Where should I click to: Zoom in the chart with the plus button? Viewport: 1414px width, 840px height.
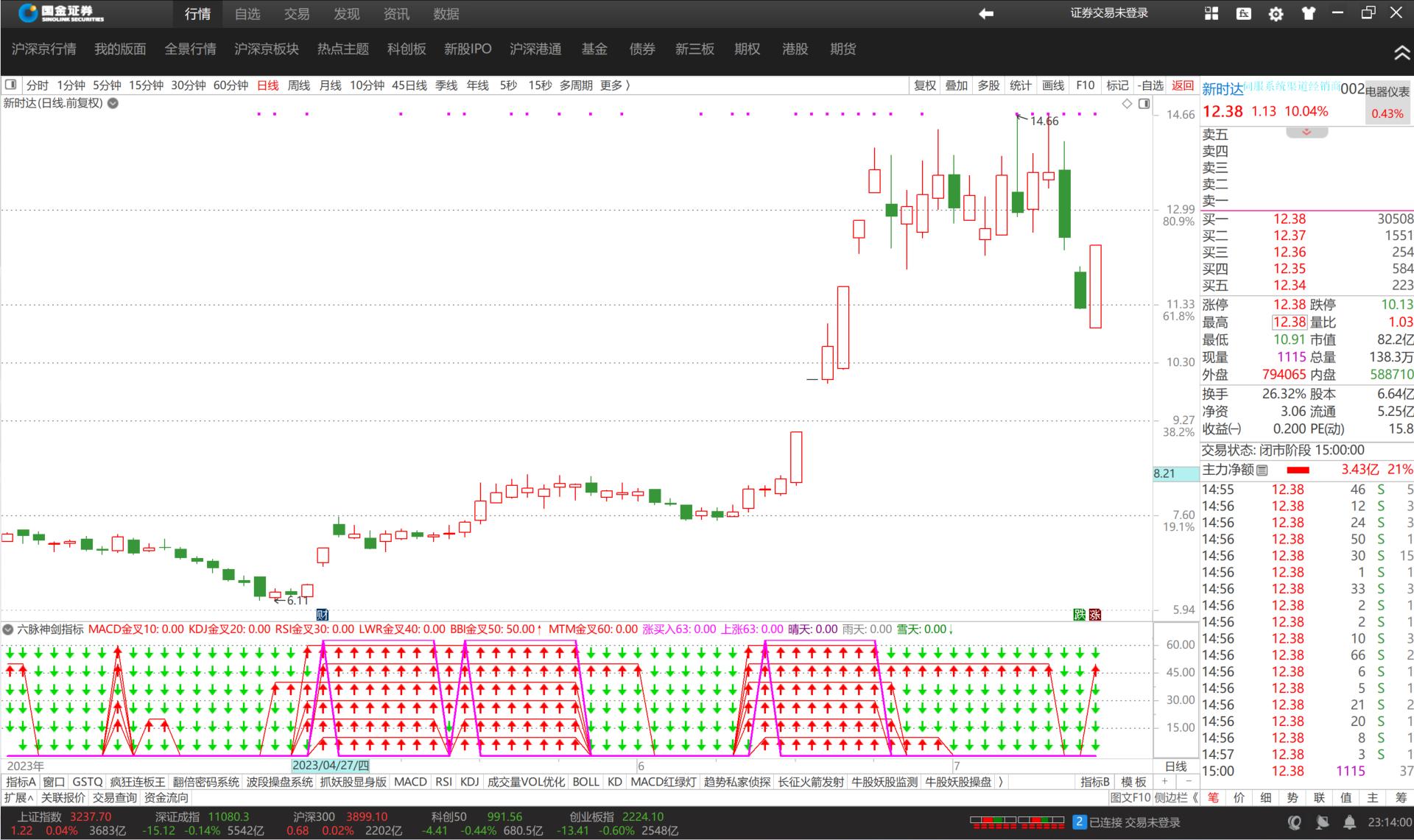click(1164, 781)
